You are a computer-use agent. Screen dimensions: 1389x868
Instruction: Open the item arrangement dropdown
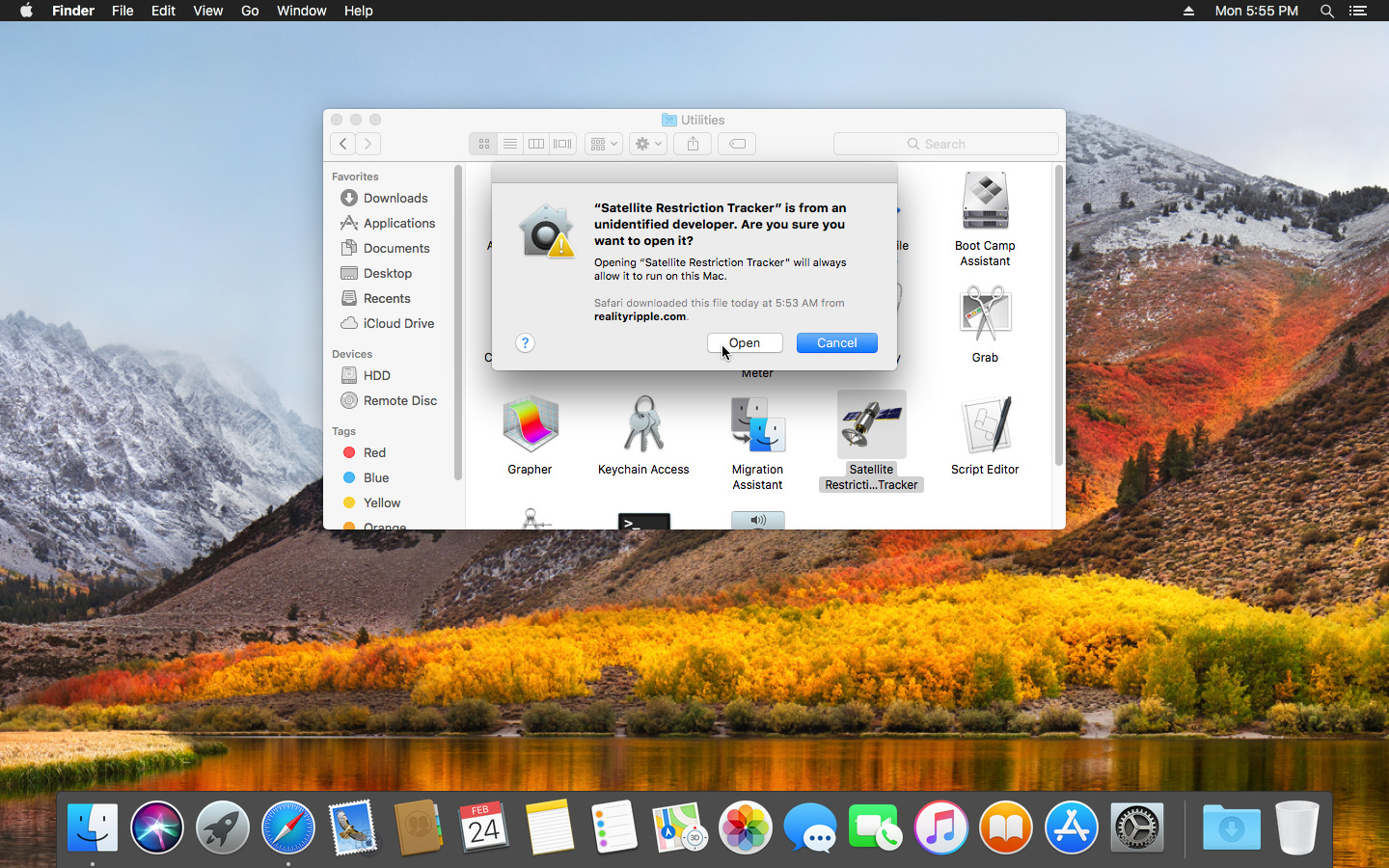603,143
